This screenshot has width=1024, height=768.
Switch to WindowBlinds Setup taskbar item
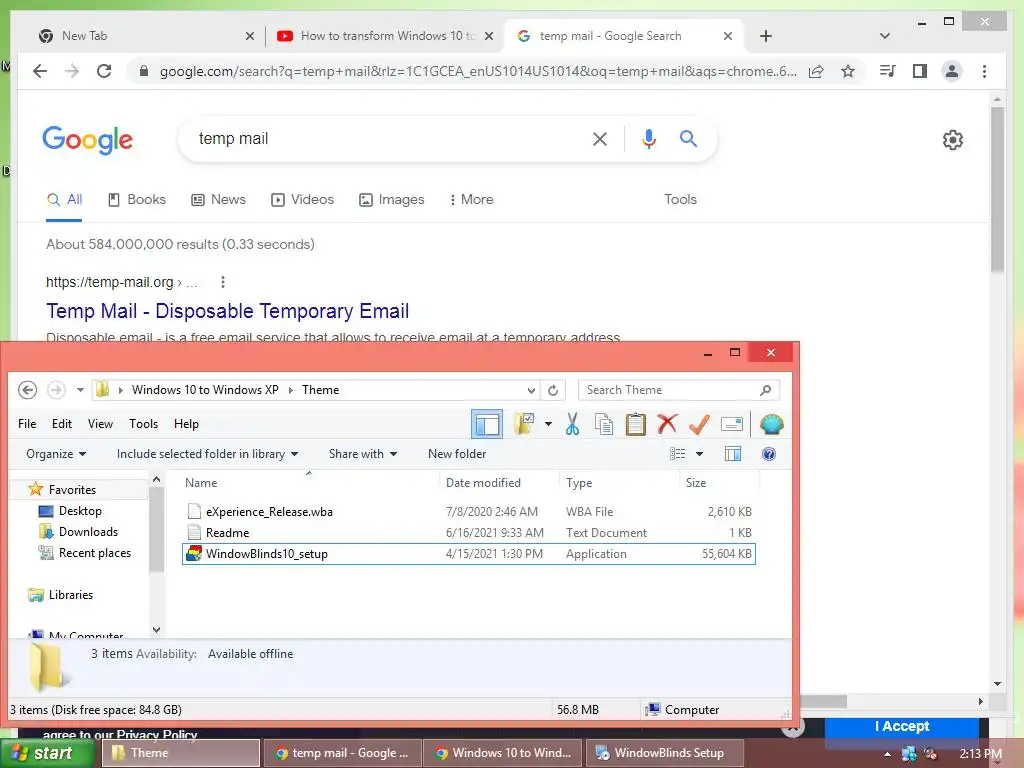pos(665,753)
